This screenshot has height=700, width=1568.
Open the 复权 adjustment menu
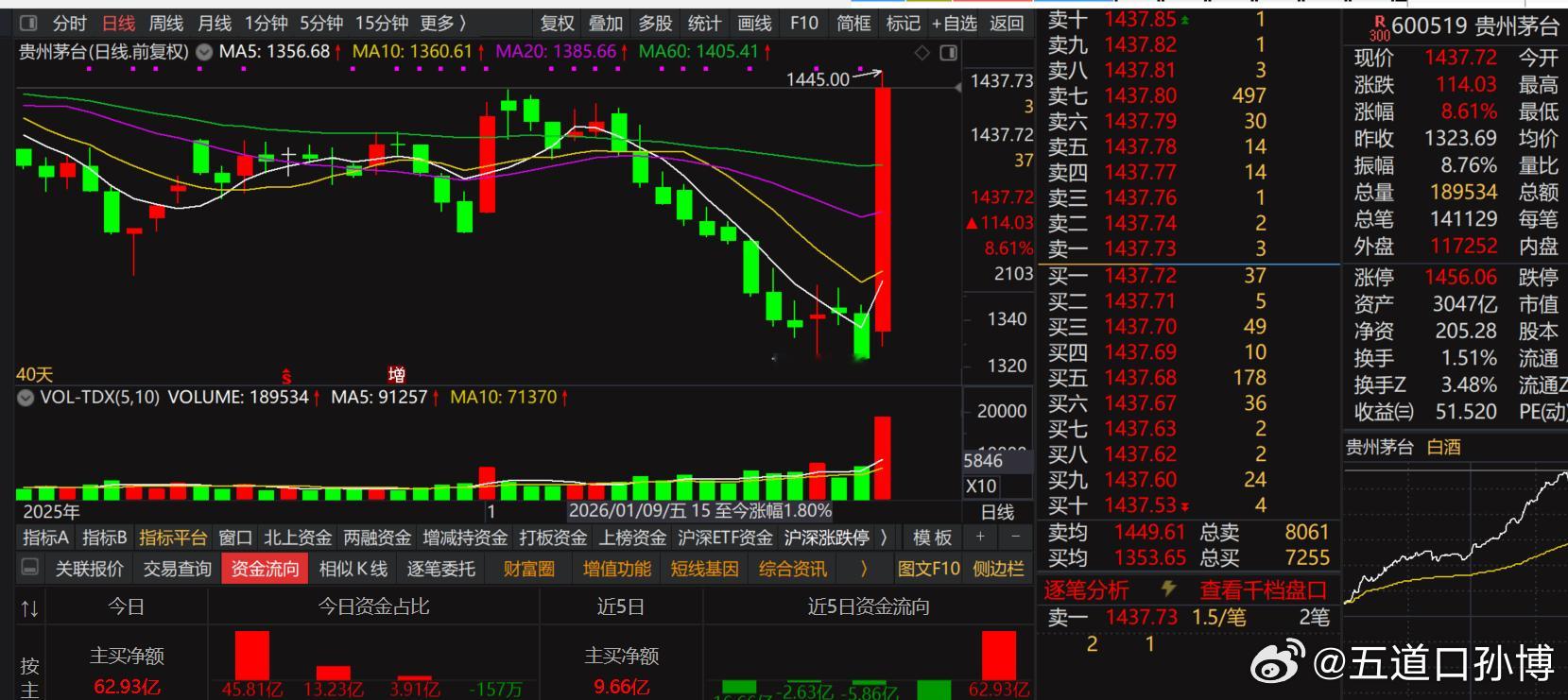557,23
